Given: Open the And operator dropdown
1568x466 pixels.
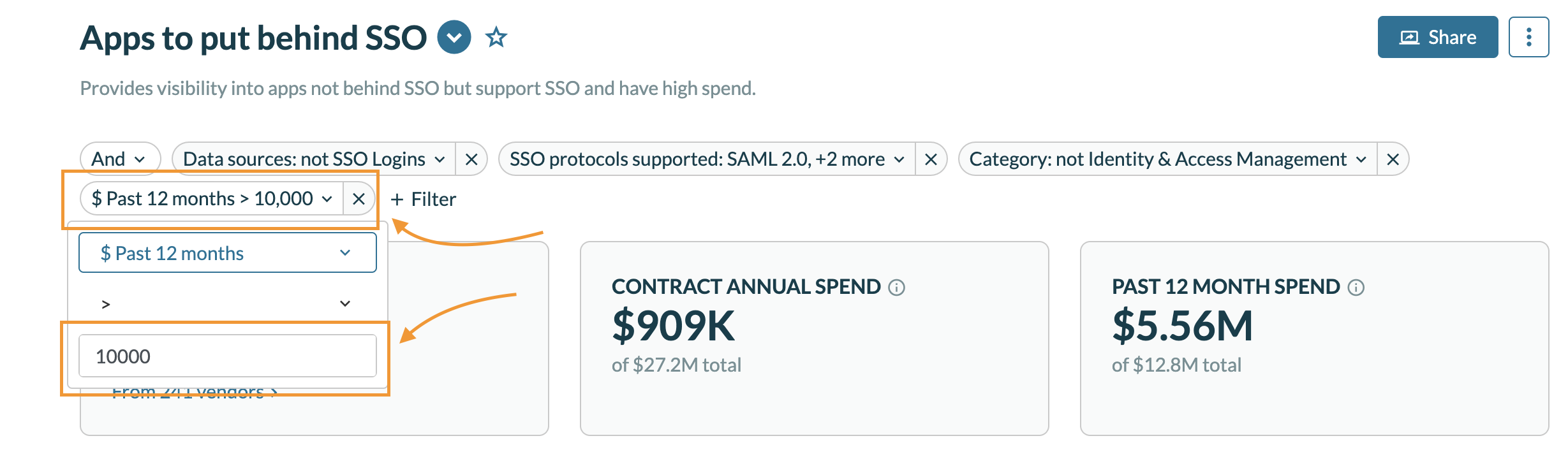Looking at the screenshot, I should coord(119,159).
